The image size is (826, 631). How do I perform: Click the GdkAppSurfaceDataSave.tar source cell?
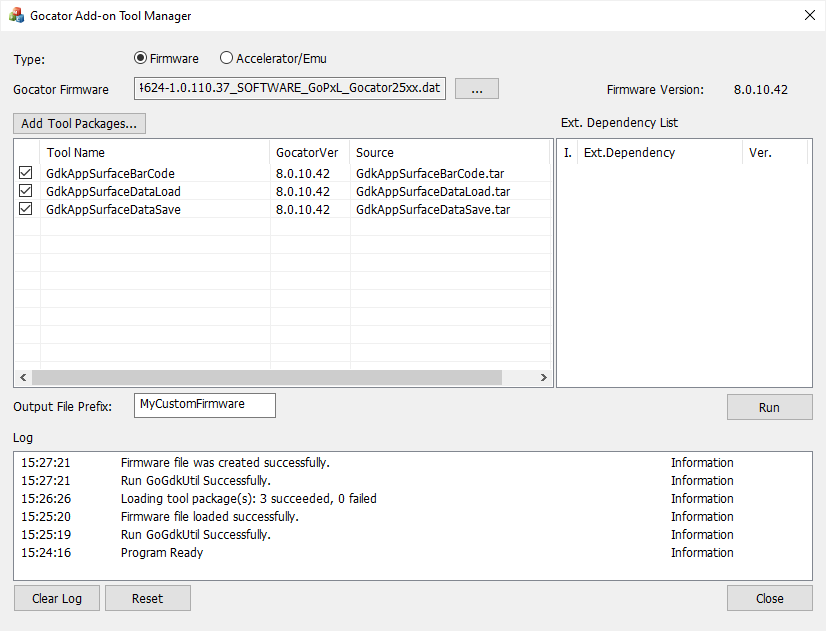coord(433,209)
